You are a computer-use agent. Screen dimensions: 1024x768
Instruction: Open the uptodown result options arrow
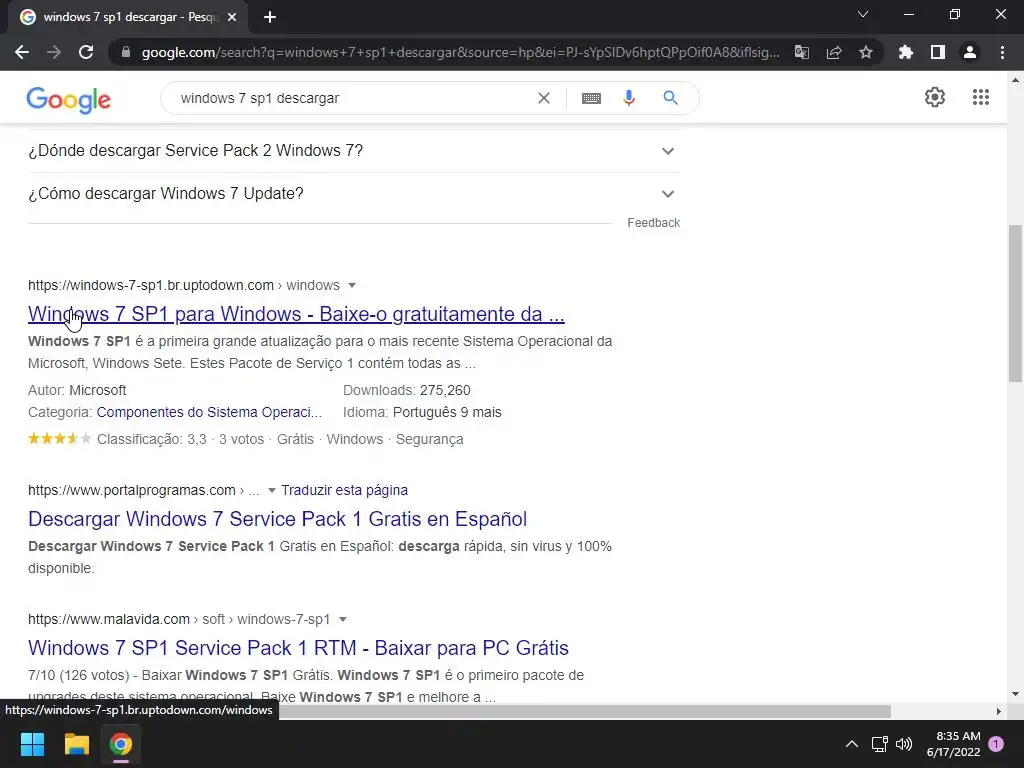pos(352,285)
